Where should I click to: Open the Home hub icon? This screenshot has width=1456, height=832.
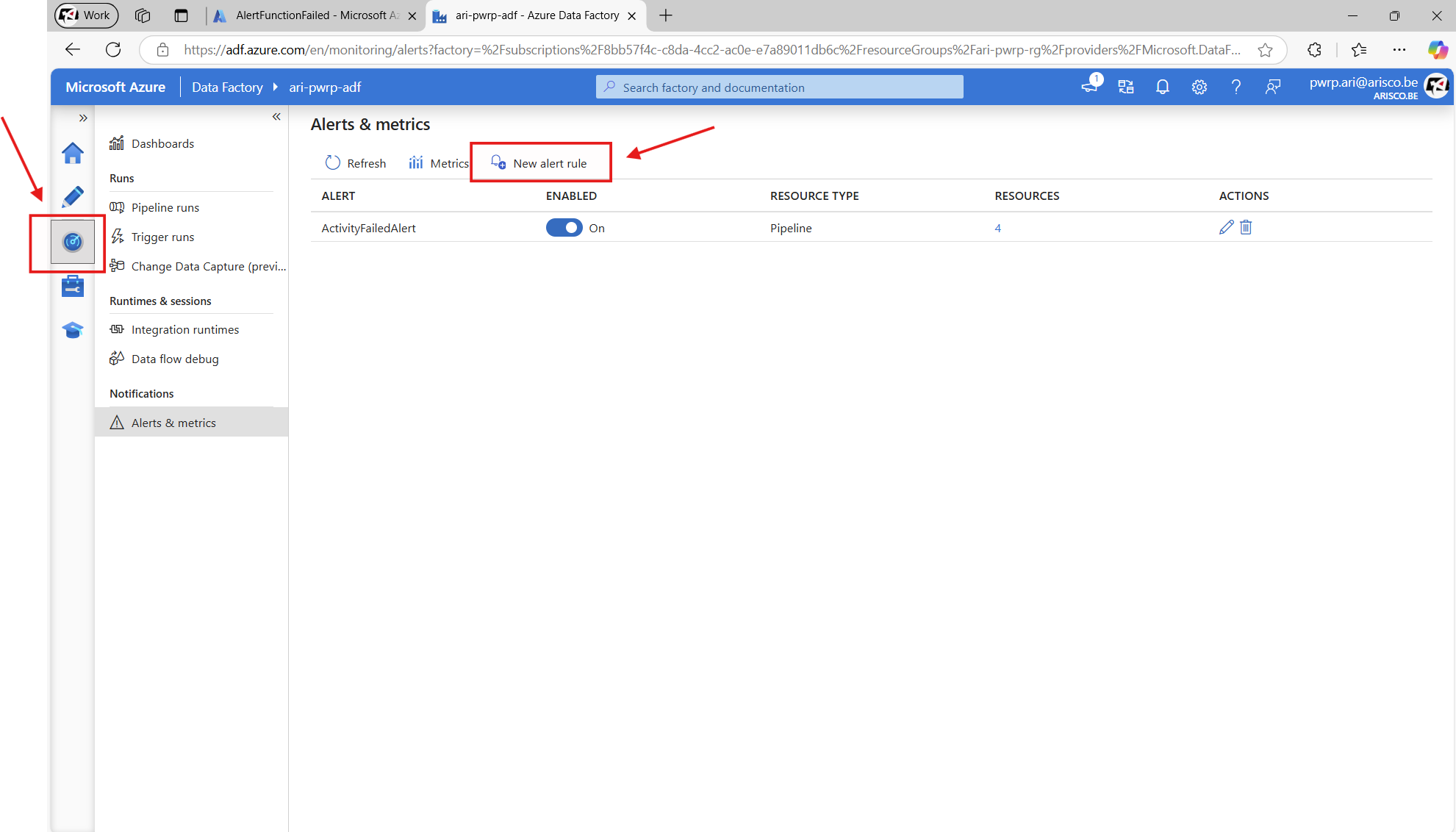(72, 153)
